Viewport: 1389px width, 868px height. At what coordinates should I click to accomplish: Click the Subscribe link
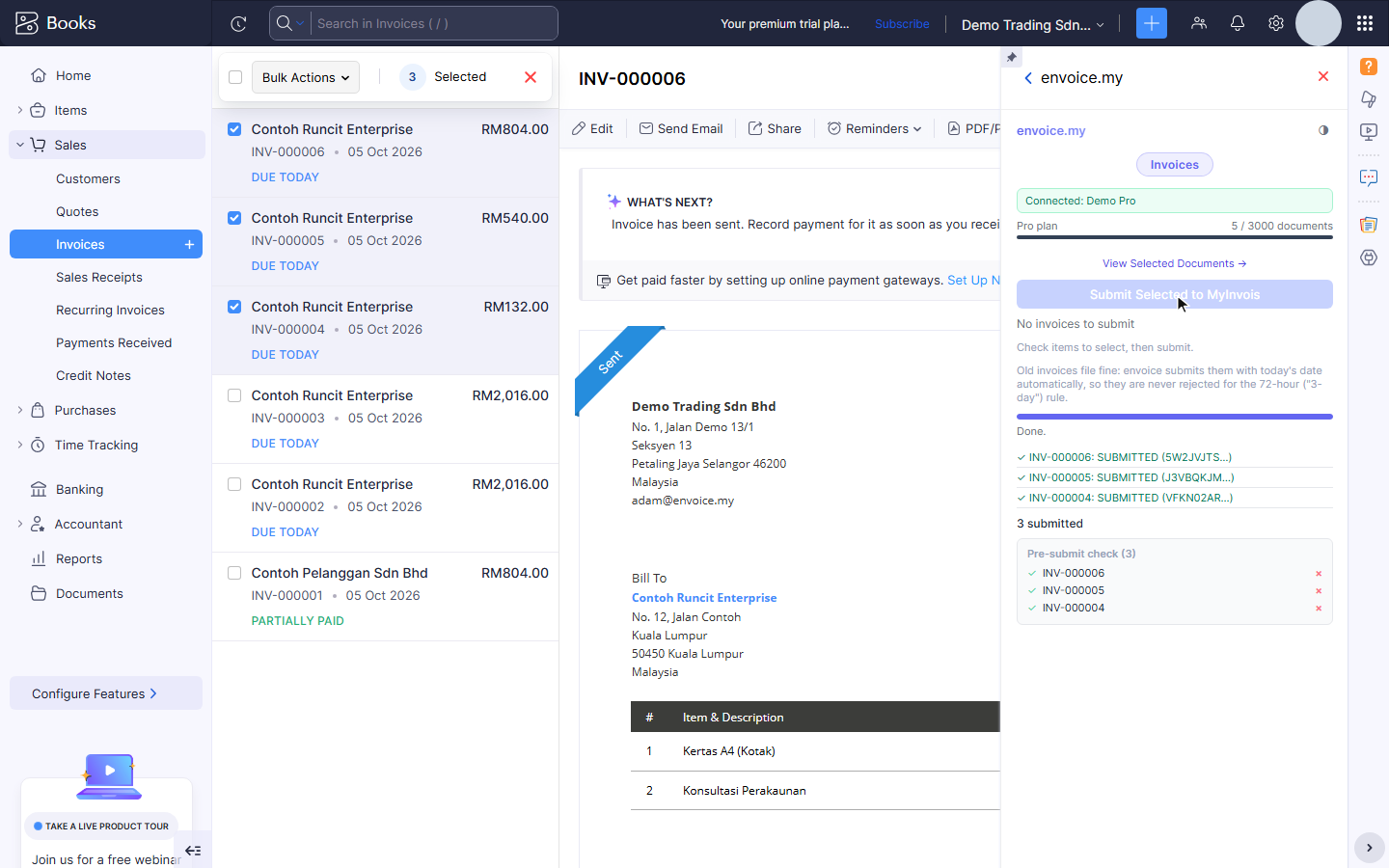tap(902, 24)
